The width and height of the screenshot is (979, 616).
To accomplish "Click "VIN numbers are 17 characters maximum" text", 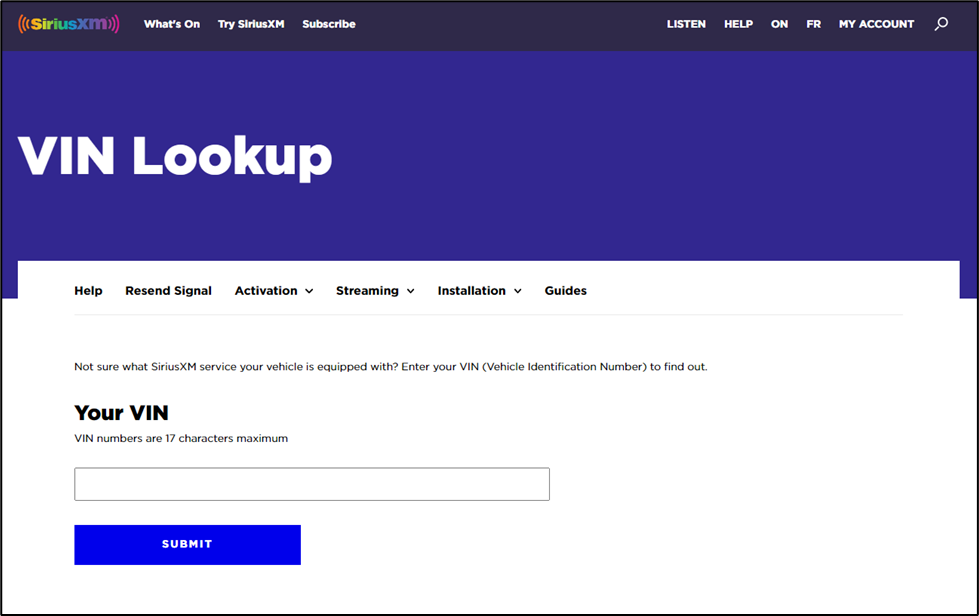I will tap(181, 438).
